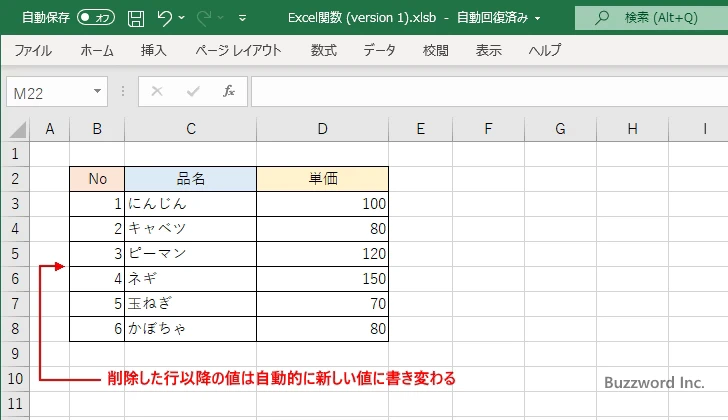
Task: Click the かぼちゃ cell
Action: coord(191,329)
